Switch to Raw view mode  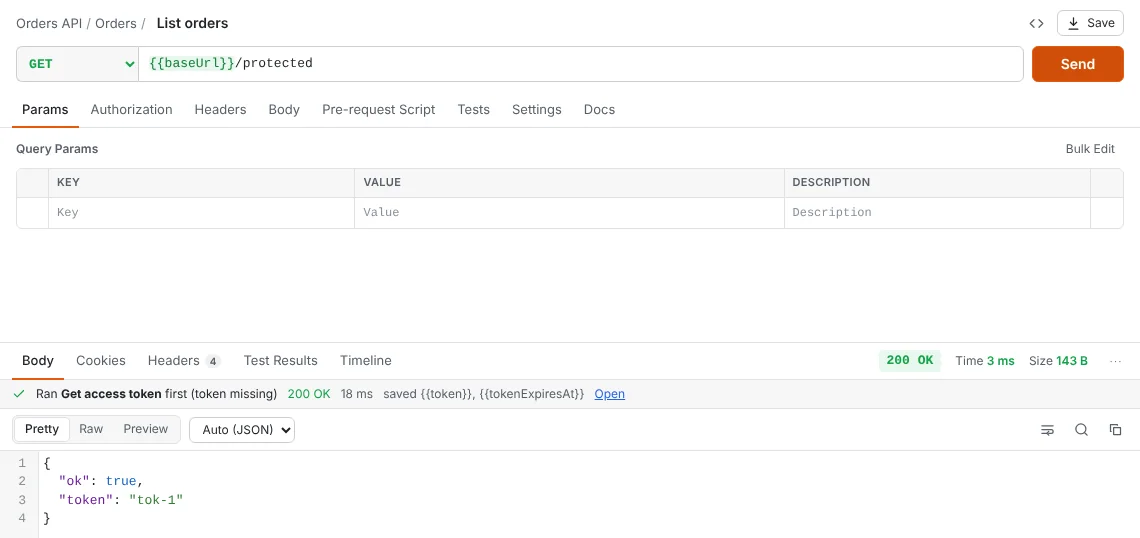tap(91, 429)
